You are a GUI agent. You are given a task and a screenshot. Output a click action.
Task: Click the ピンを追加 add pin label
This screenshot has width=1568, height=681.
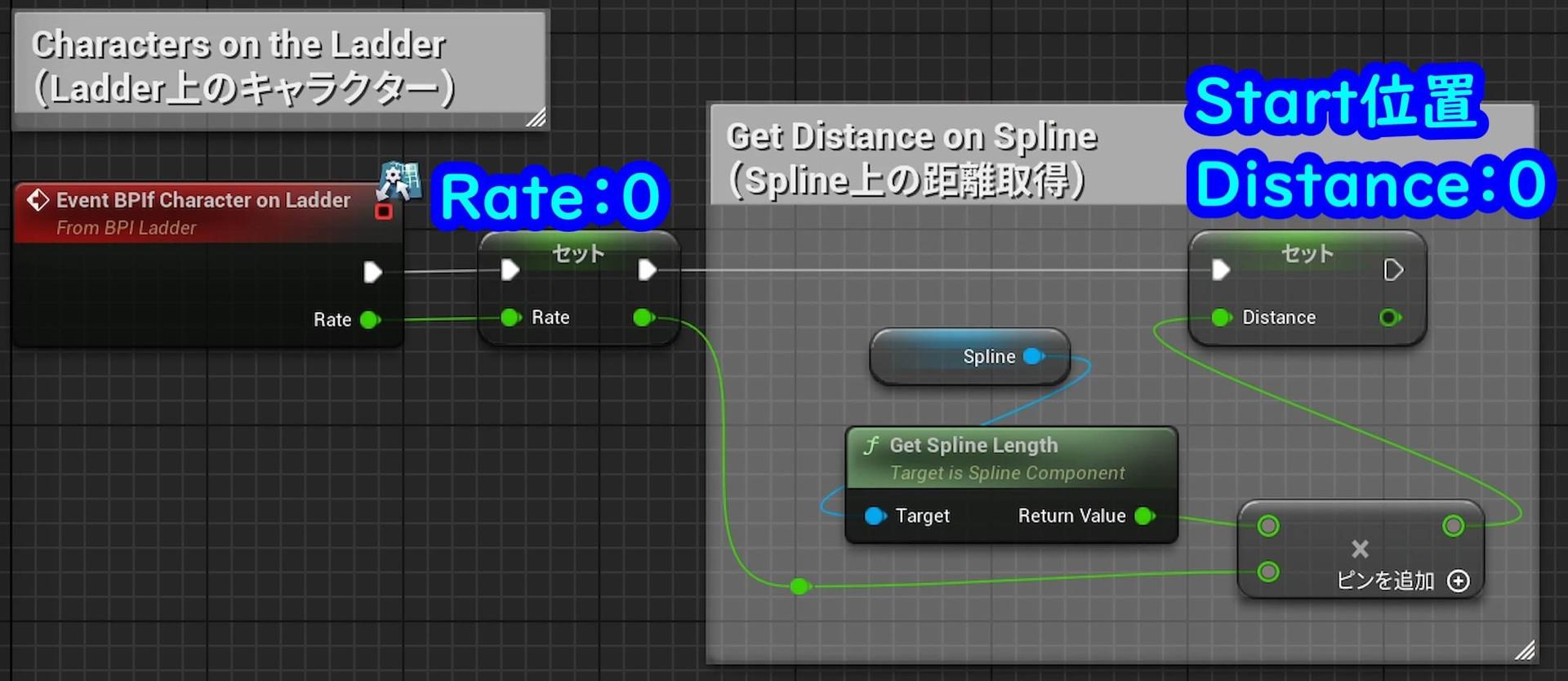click(1385, 581)
